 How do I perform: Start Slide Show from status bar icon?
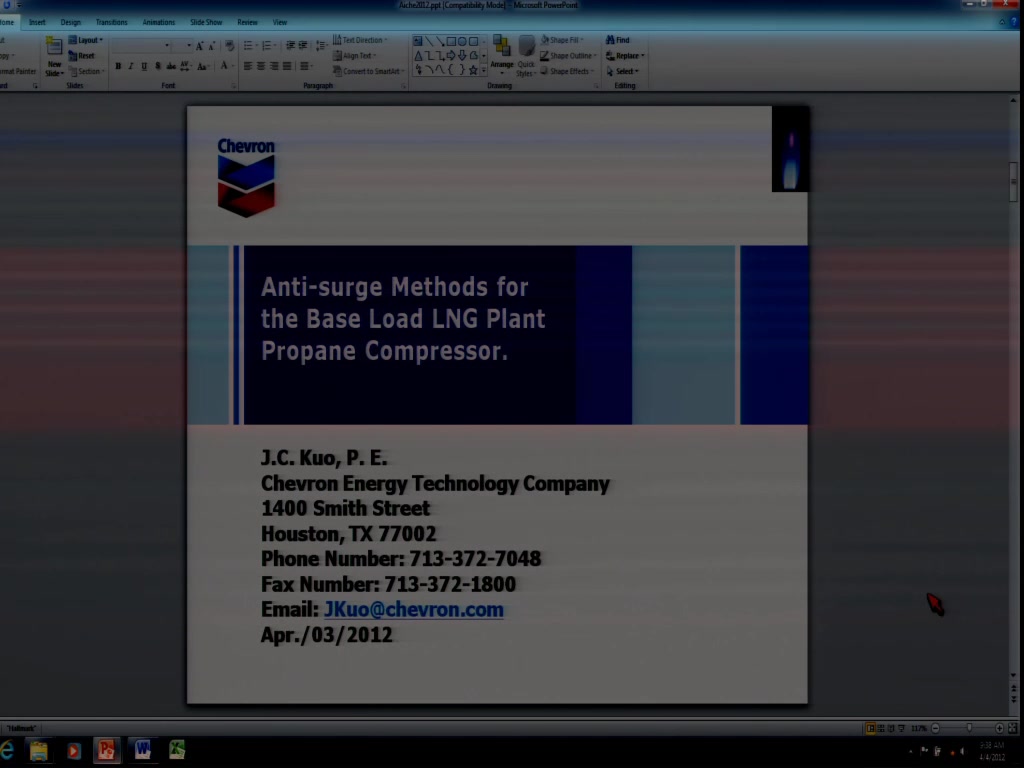pyautogui.click(x=902, y=728)
